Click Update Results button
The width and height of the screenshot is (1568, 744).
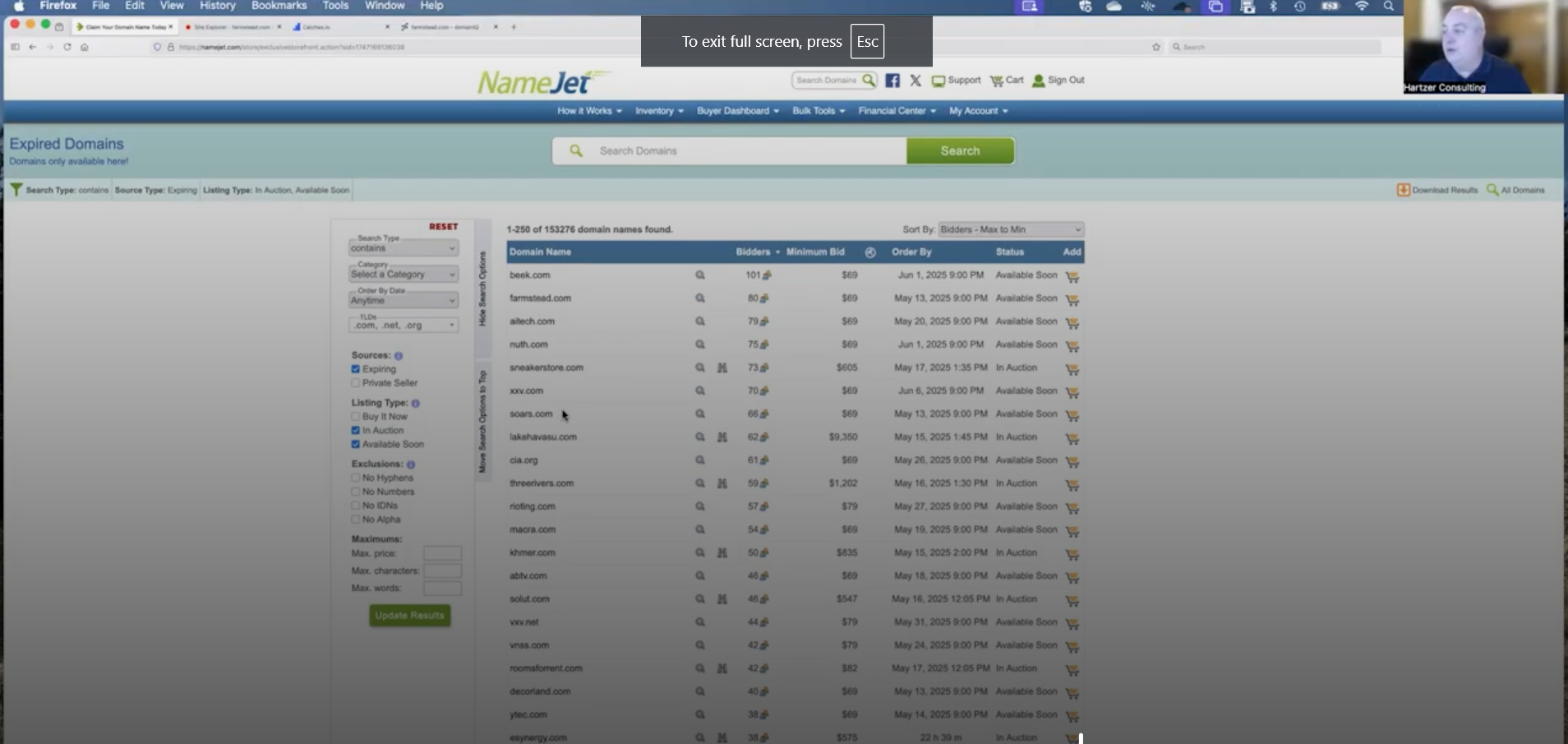tap(409, 616)
